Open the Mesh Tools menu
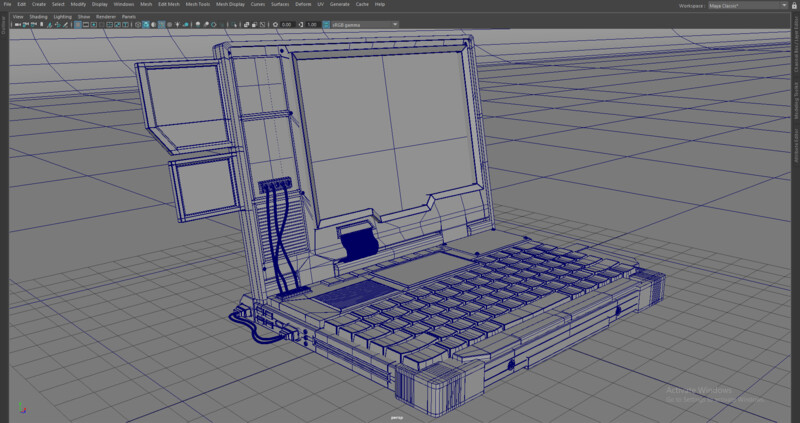800x423 pixels. (197, 4)
